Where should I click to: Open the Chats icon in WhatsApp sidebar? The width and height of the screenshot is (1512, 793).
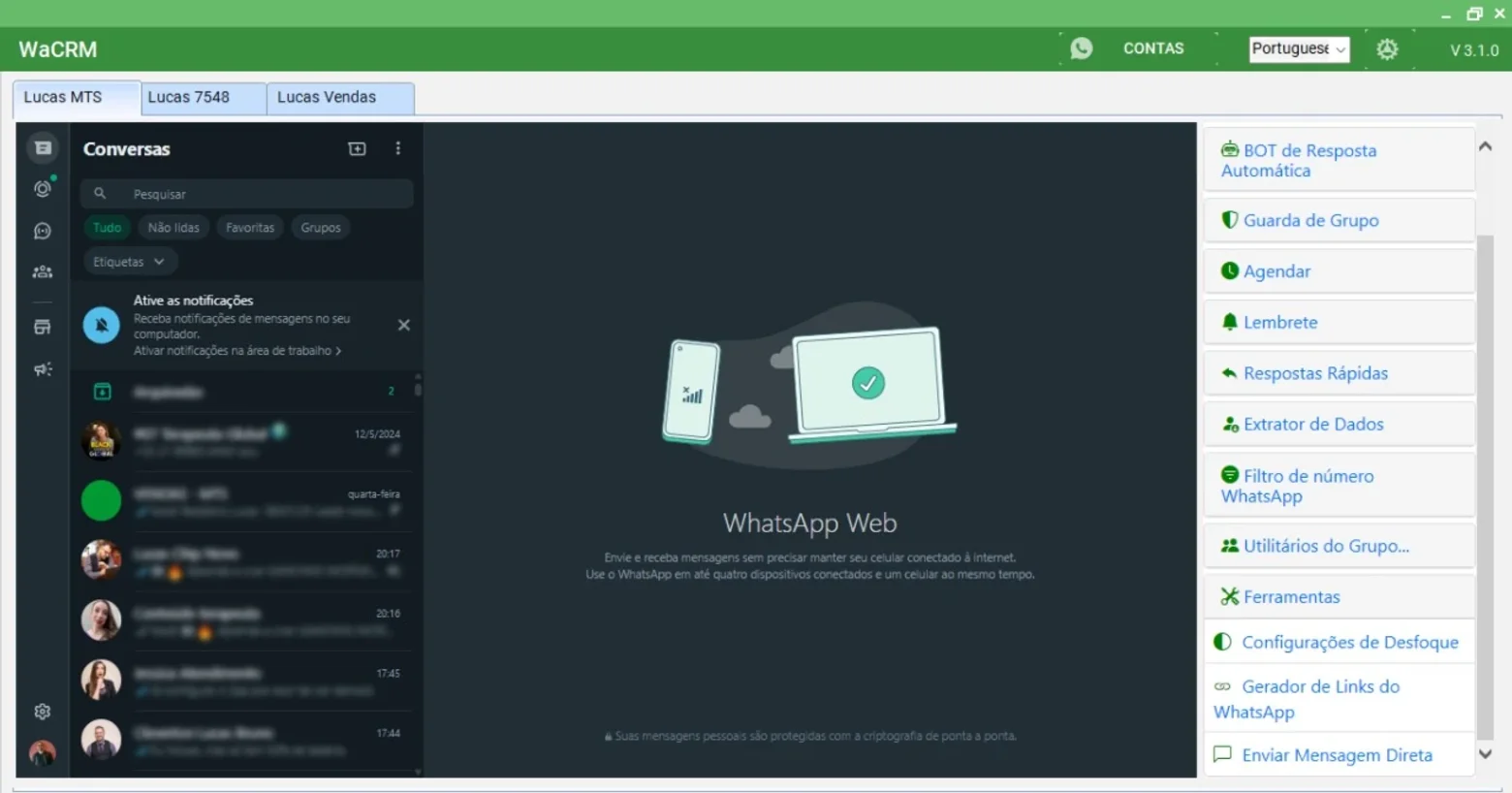pos(43,148)
